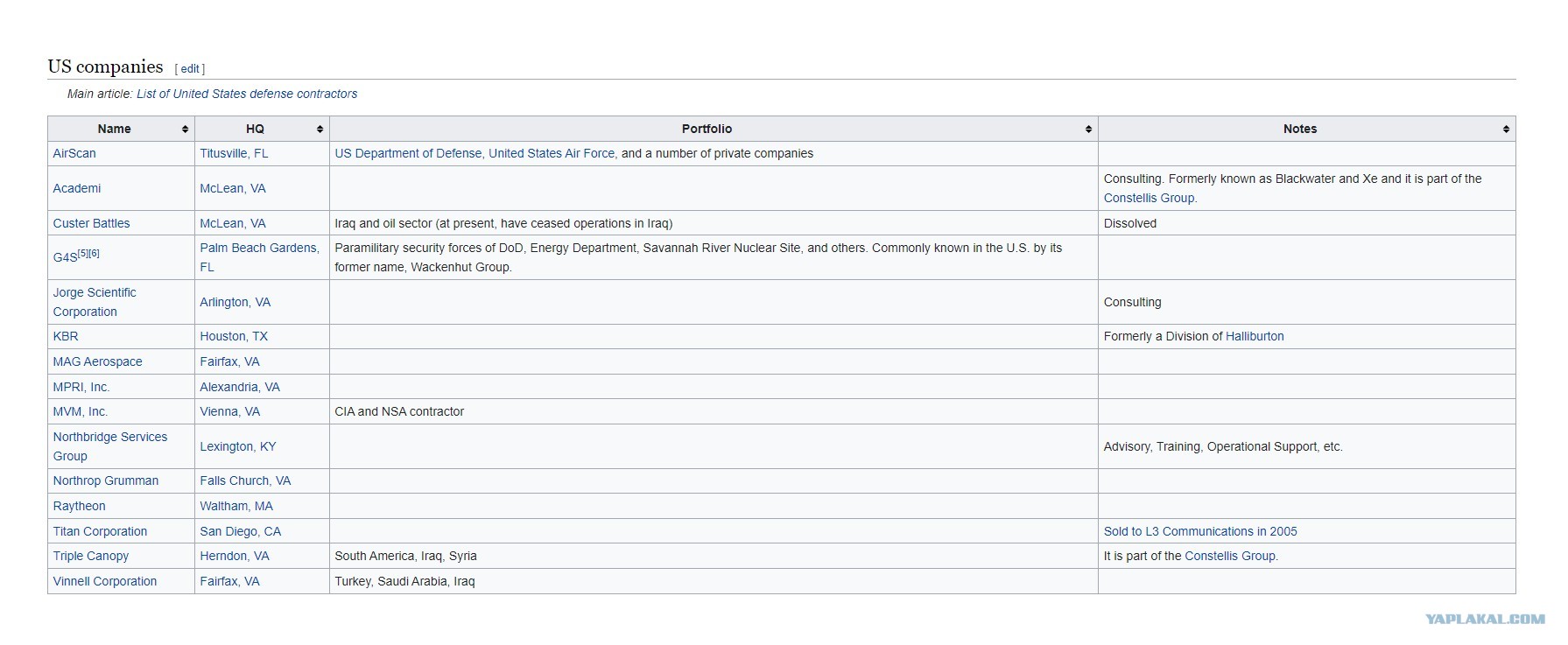Select the 'CIA and NSA contractor' cell text
This screenshot has width=1568, height=645.
coord(399,411)
